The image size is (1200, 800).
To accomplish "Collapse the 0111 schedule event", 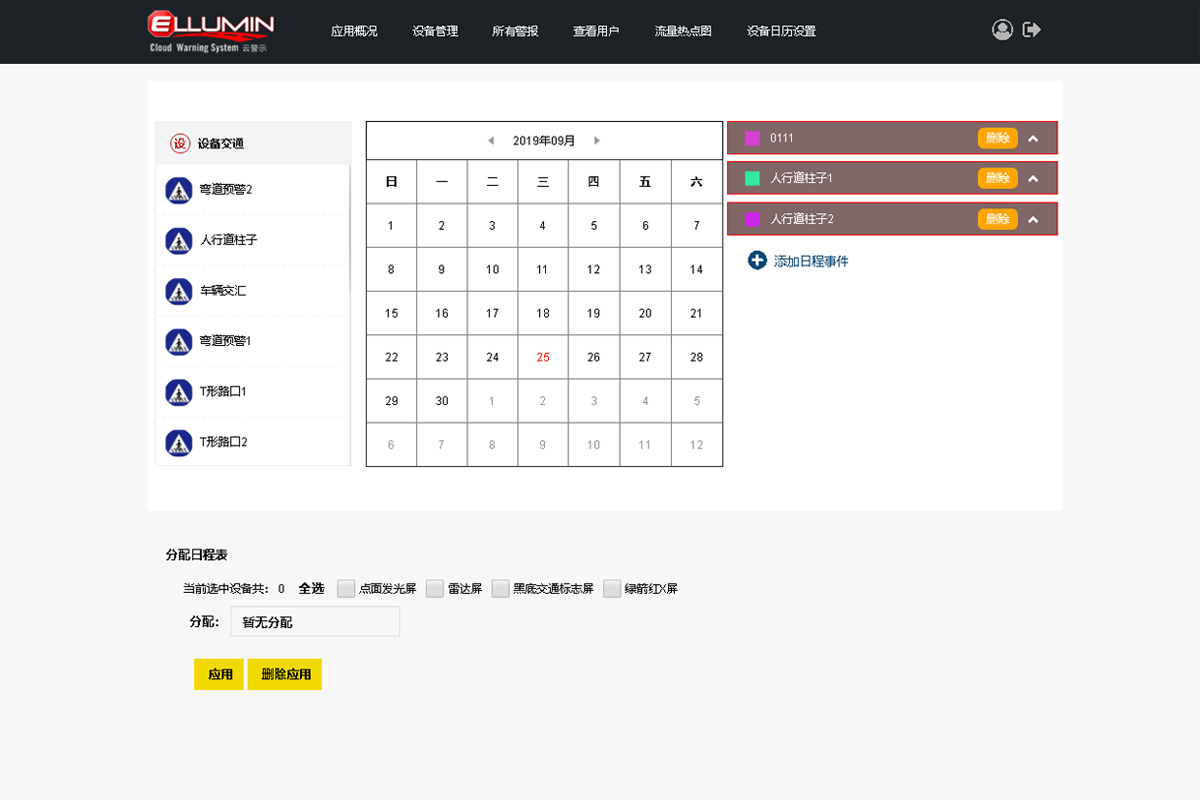I will (1033, 139).
